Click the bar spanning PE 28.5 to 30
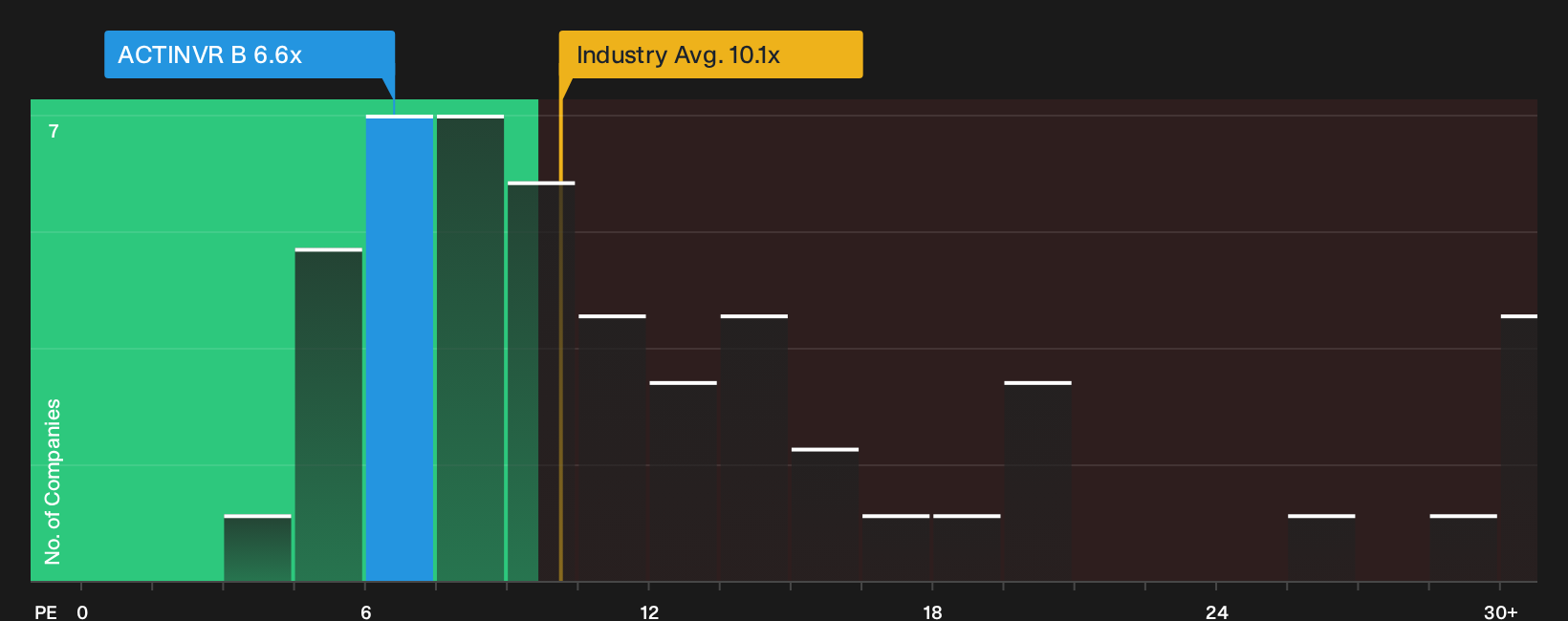The width and height of the screenshot is (1568, 621). (x=1464, y=548)
